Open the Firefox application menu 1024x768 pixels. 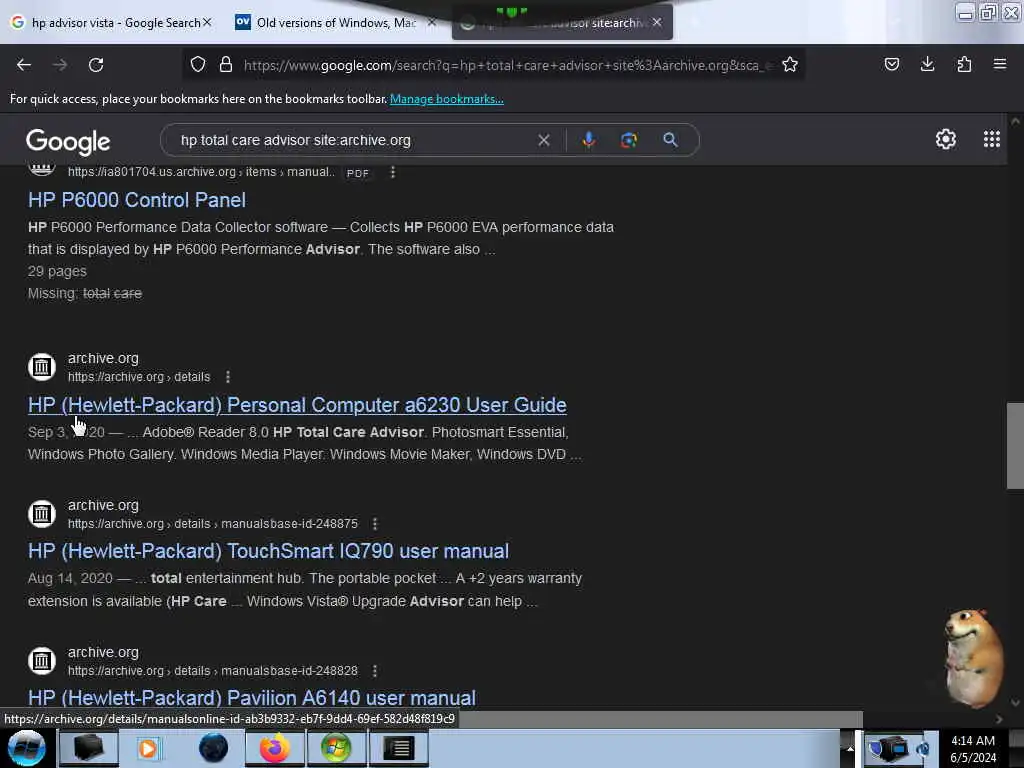point(1000,65)
